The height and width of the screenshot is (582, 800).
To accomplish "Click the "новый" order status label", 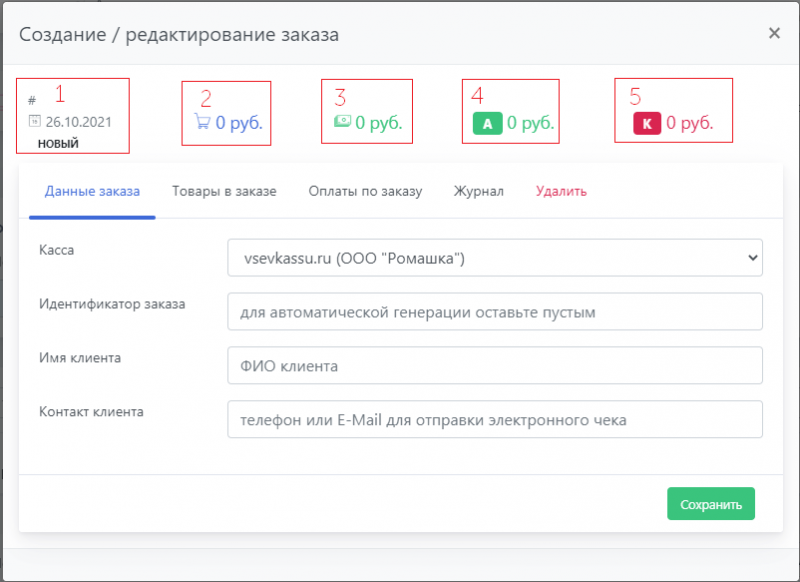I will click(58, 143).
